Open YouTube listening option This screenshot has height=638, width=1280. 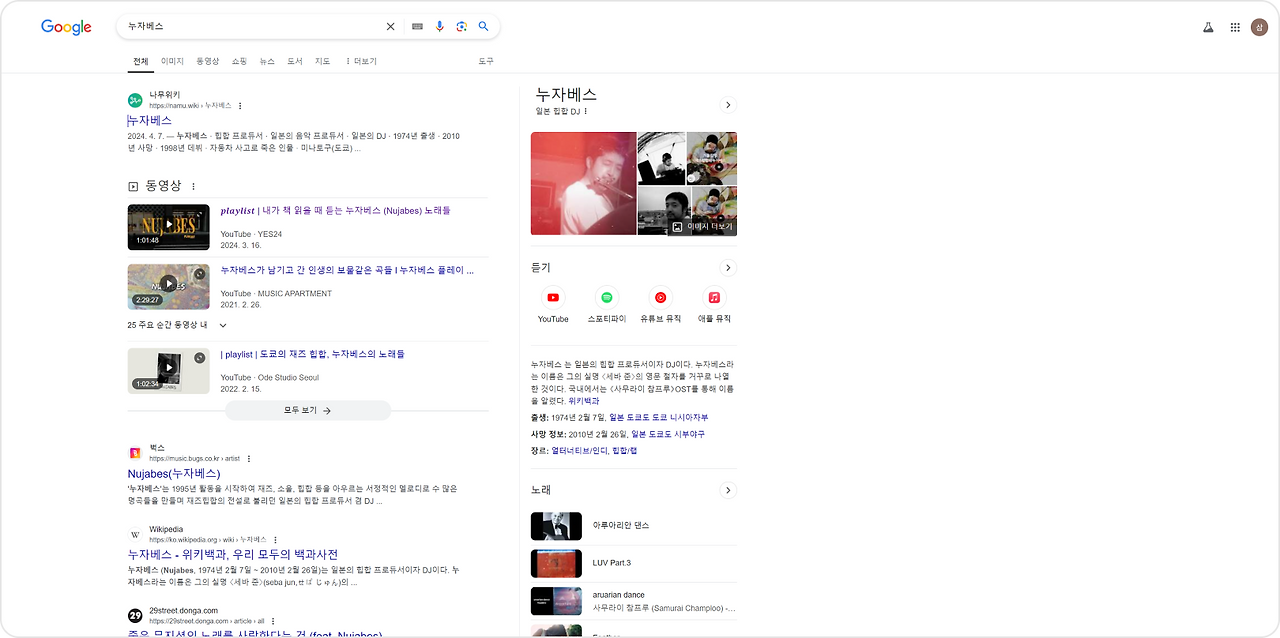[553, 305]
